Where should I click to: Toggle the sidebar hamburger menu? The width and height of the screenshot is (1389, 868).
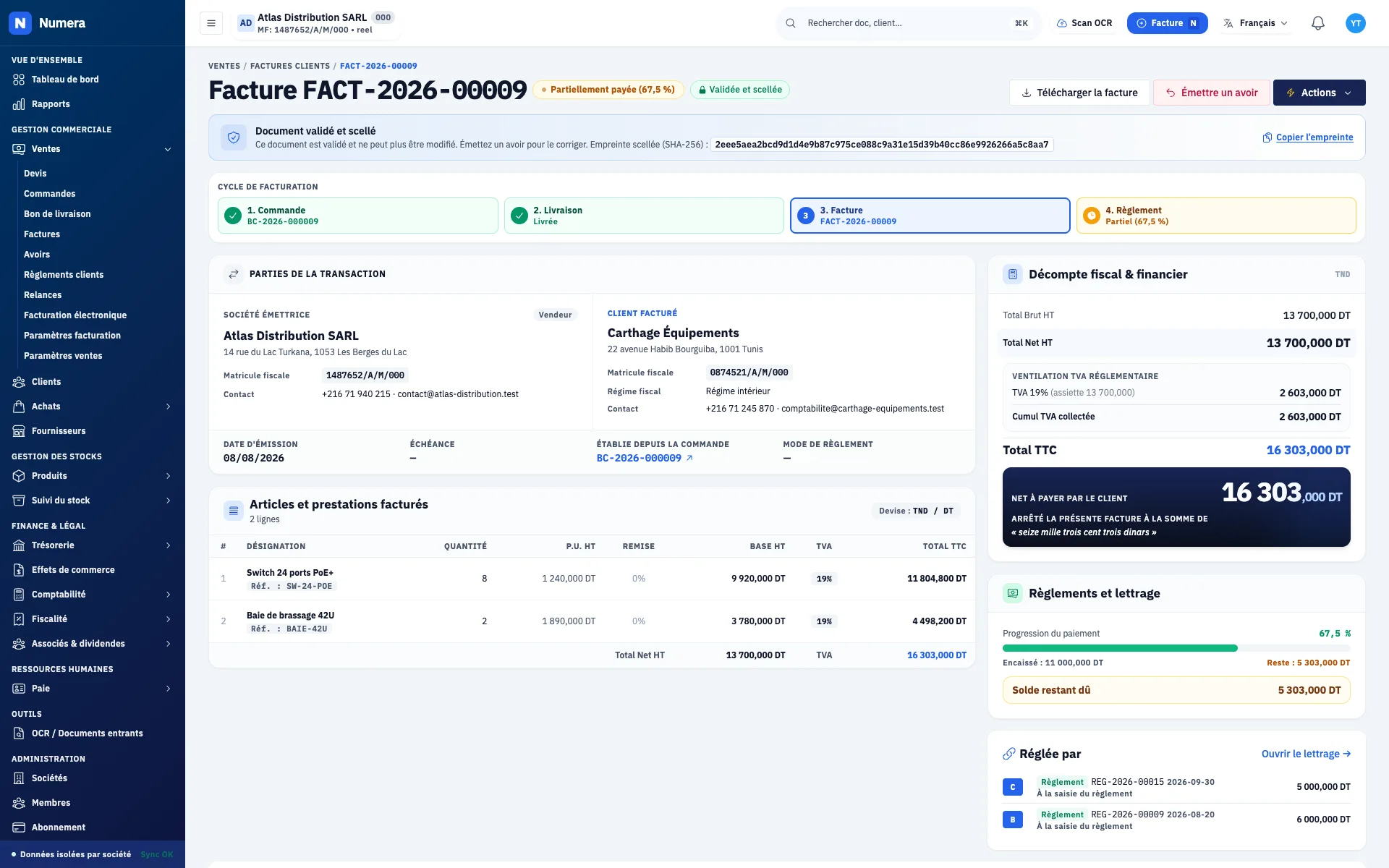211,23
